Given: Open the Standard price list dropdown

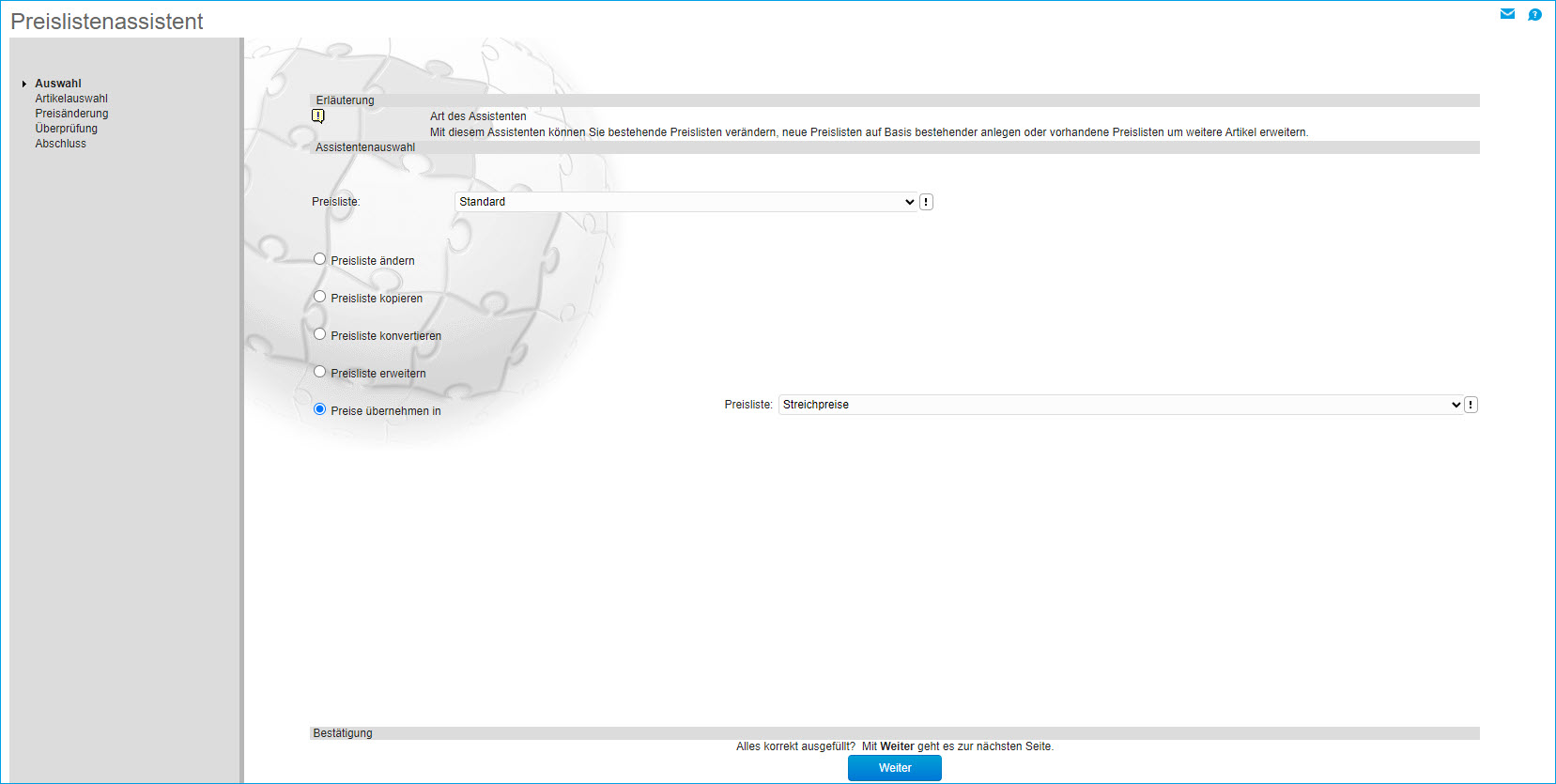Looking at the screenshot, I should tap(686, 202).
